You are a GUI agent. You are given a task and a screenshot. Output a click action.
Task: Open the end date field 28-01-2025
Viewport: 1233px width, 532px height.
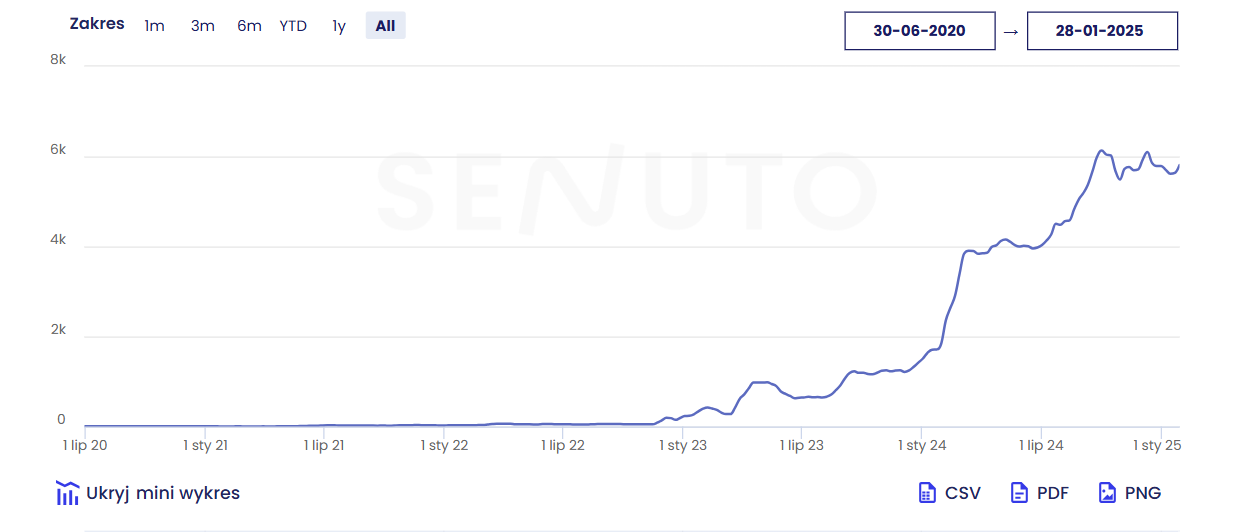(x=1099, y=31)
